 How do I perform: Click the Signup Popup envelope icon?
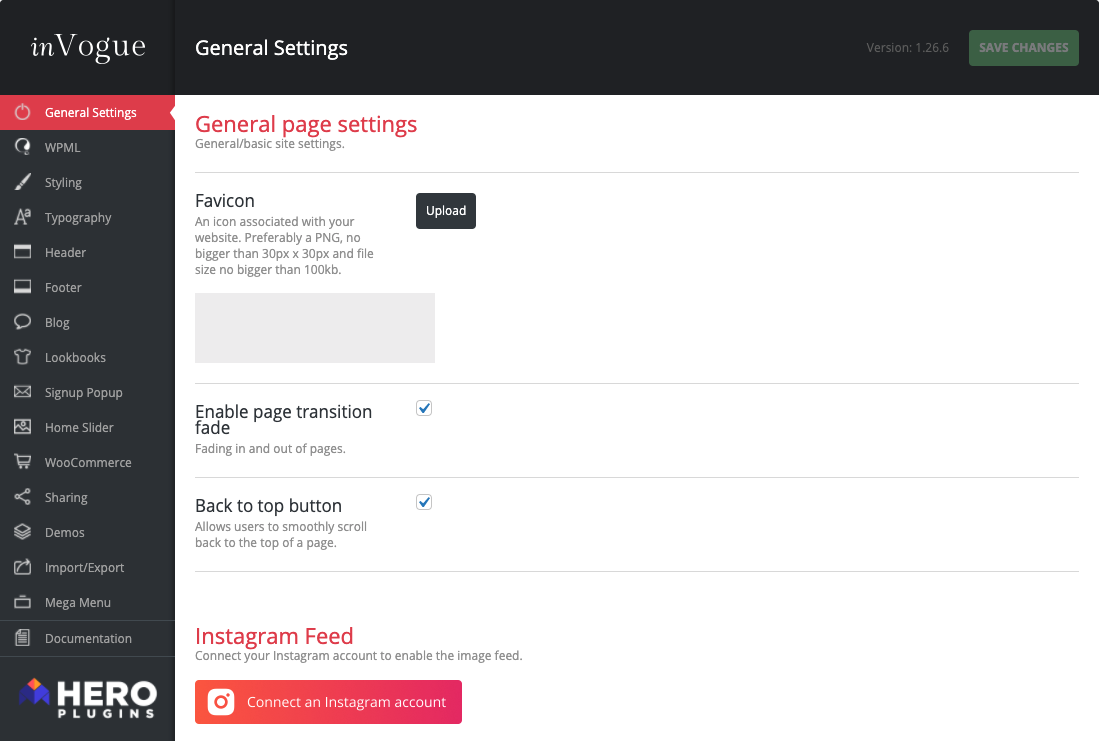22,392
